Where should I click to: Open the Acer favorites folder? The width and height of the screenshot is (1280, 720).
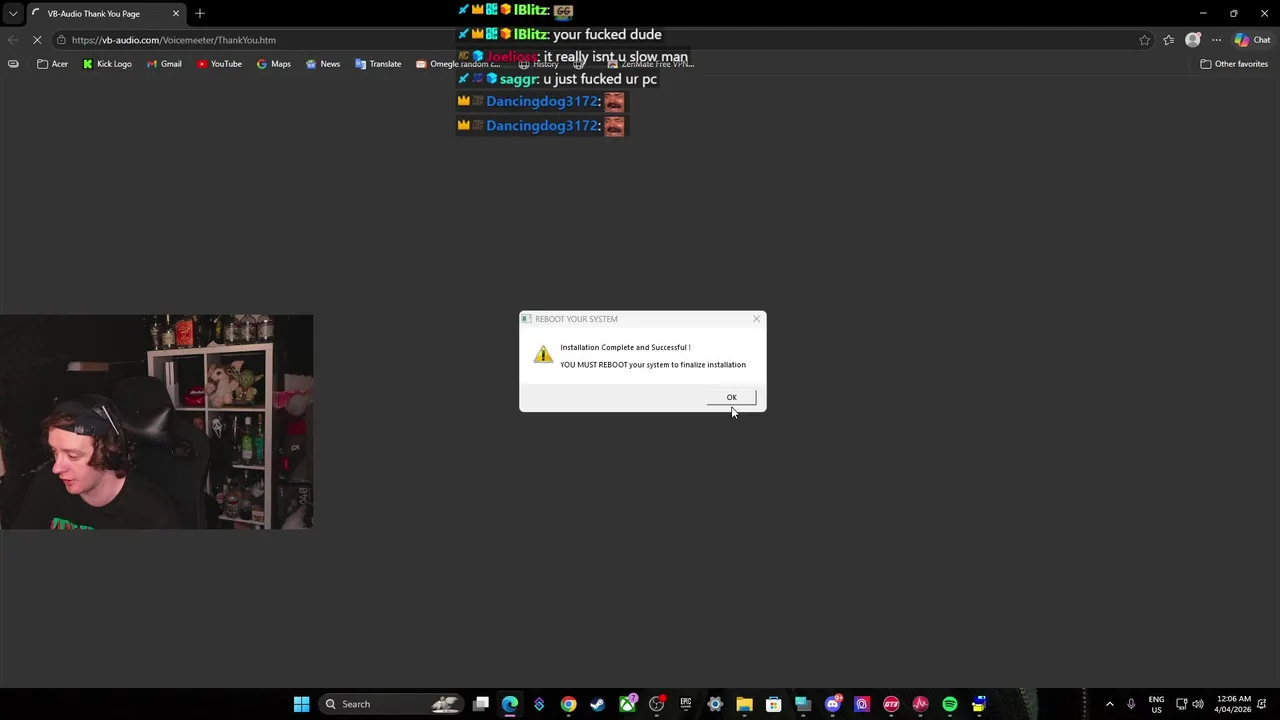[53, 64]
